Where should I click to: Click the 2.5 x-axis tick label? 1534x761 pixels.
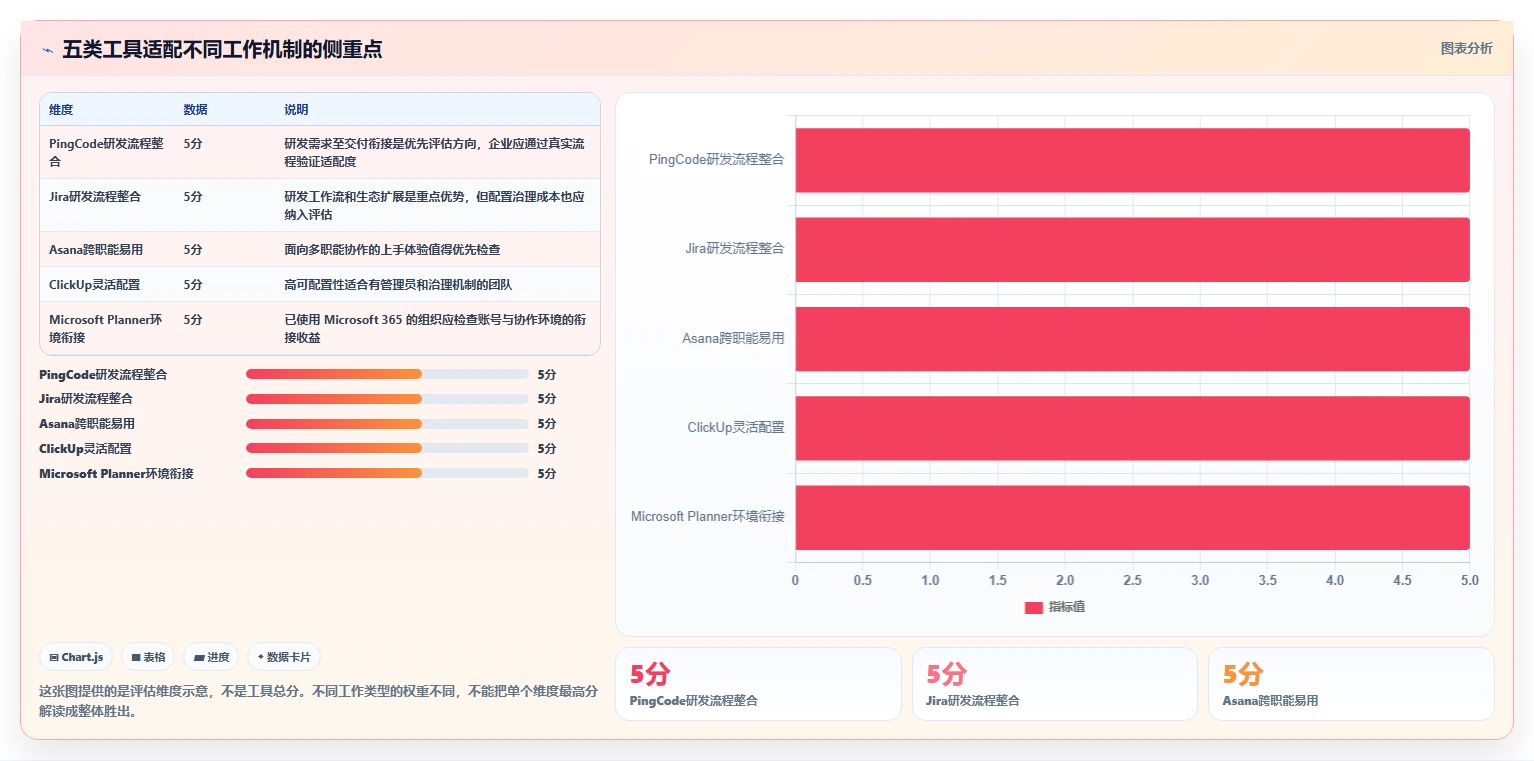coord(1132,580)
